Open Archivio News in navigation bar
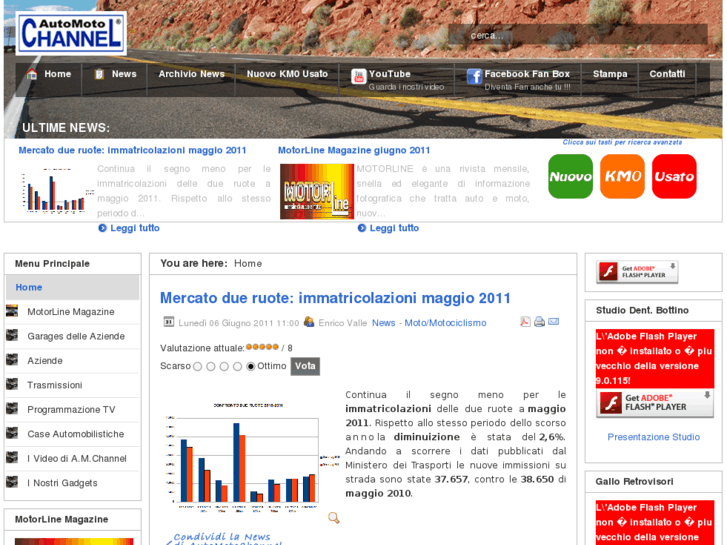The height and width of the screenshot is (545, 727). coord(191,74)
